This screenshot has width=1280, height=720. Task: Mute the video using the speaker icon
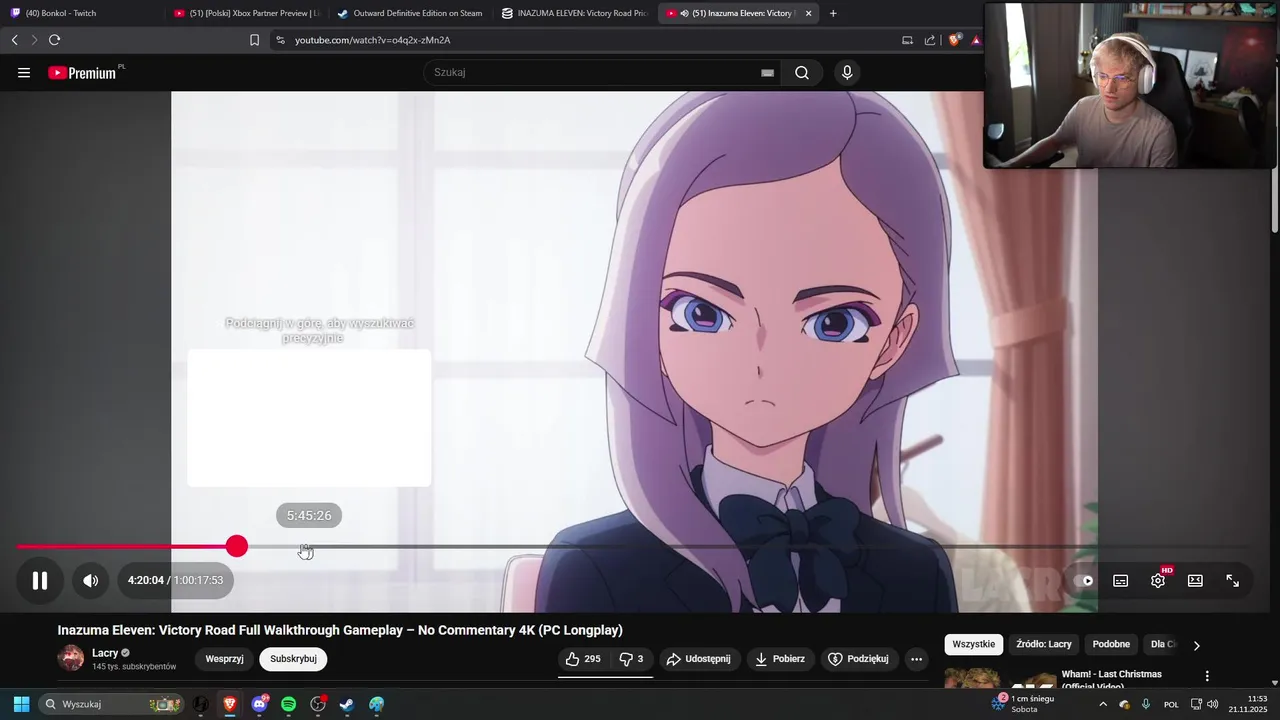[91, 580]
